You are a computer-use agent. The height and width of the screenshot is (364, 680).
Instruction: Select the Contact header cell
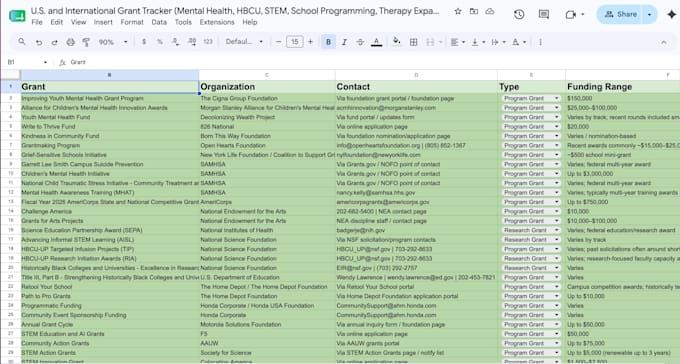pyautogui.click(x=416, y=87)
